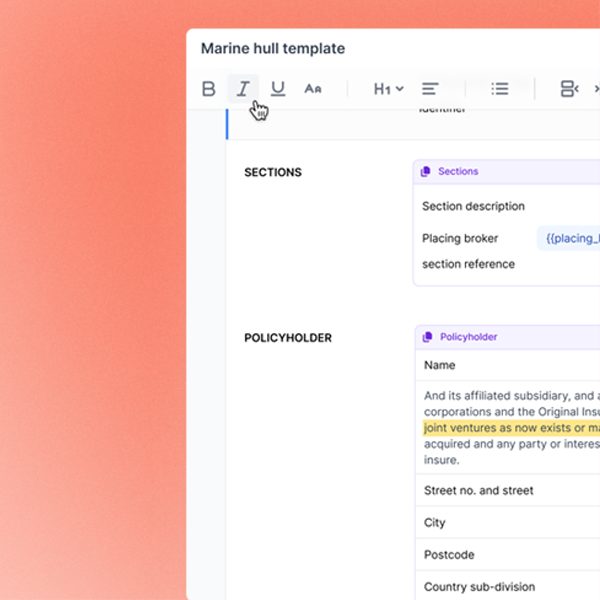
Task: Click the Placing broker label
Action: (460, 238)
